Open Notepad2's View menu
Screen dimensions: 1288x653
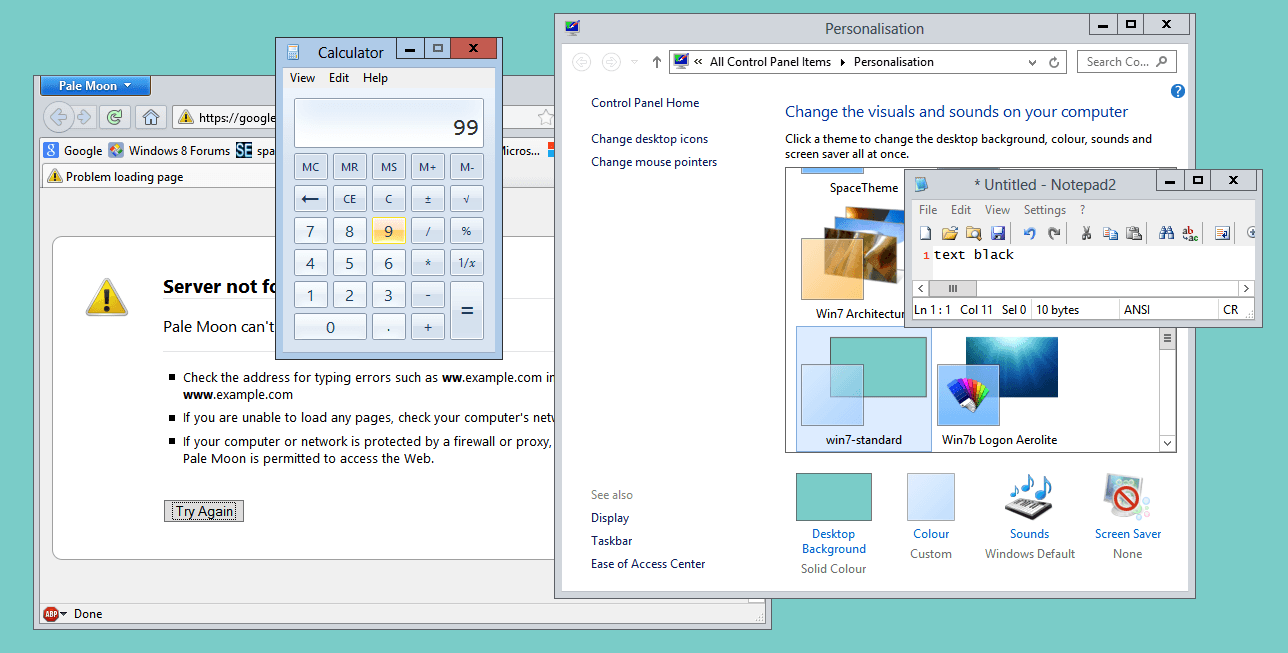point(998,210)
